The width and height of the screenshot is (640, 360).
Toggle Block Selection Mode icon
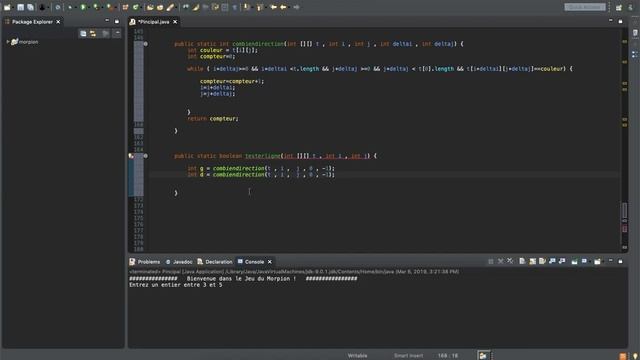click(x=224, y=7)
